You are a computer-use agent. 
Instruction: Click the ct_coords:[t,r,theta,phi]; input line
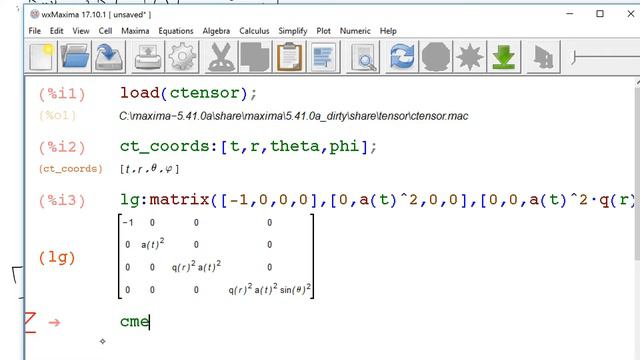248,147
